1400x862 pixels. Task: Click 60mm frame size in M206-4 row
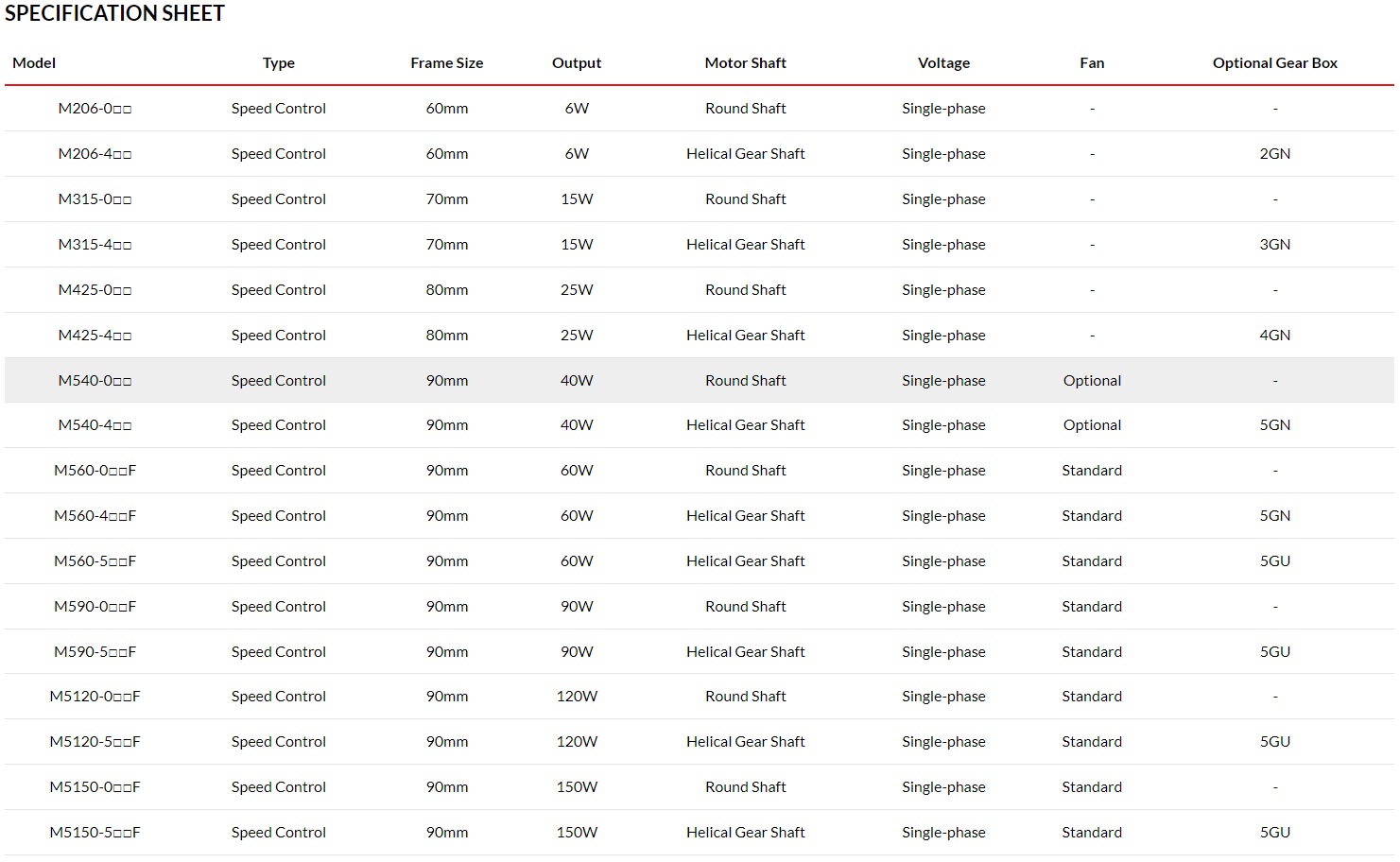tap(447, 154)
